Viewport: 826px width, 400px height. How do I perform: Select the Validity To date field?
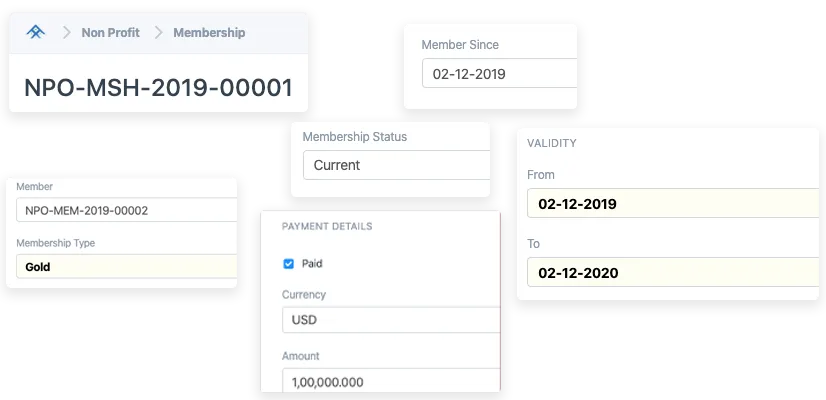click(x=671, y=272)
